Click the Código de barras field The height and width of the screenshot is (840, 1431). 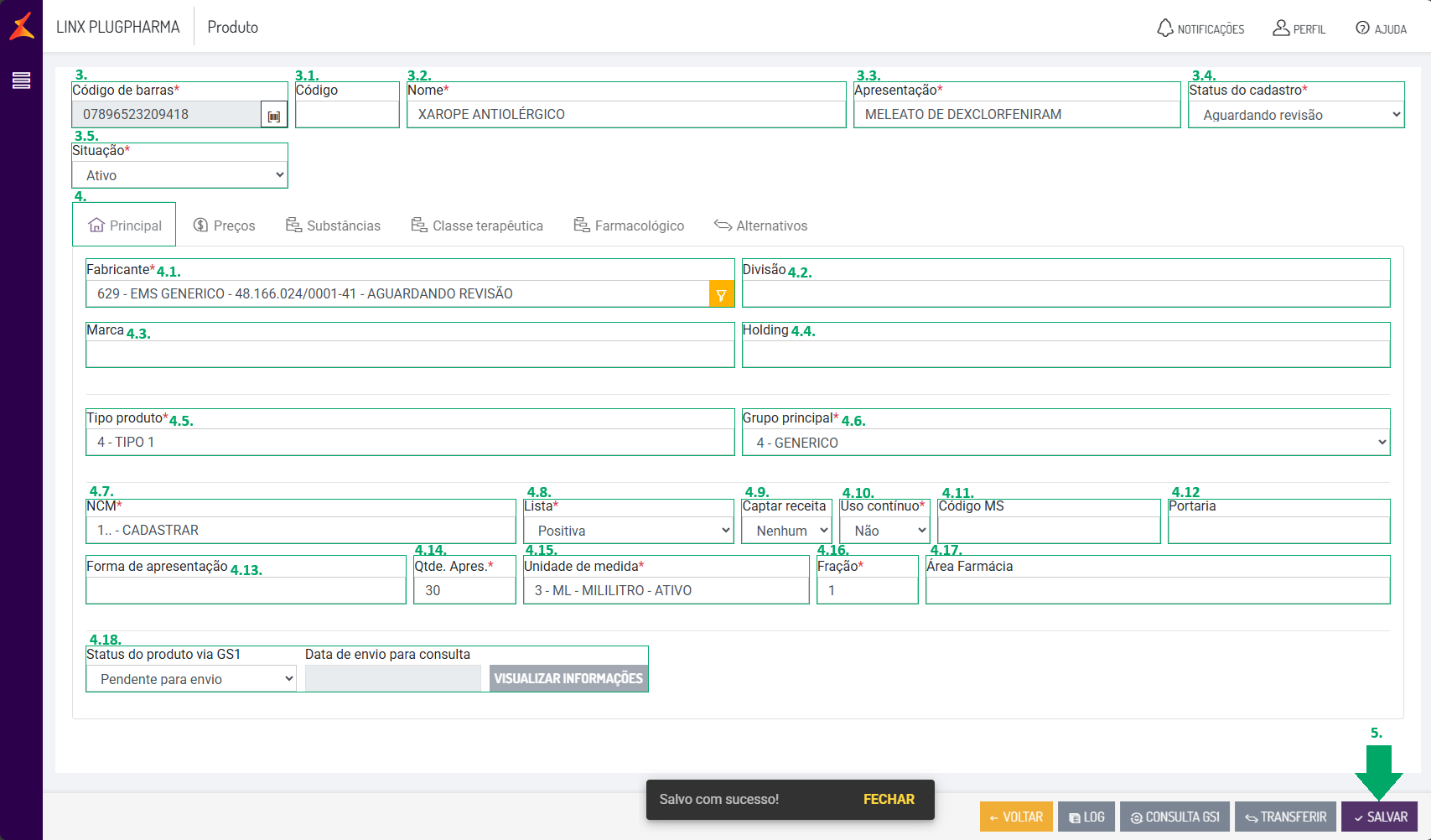[x=167, y=115]
